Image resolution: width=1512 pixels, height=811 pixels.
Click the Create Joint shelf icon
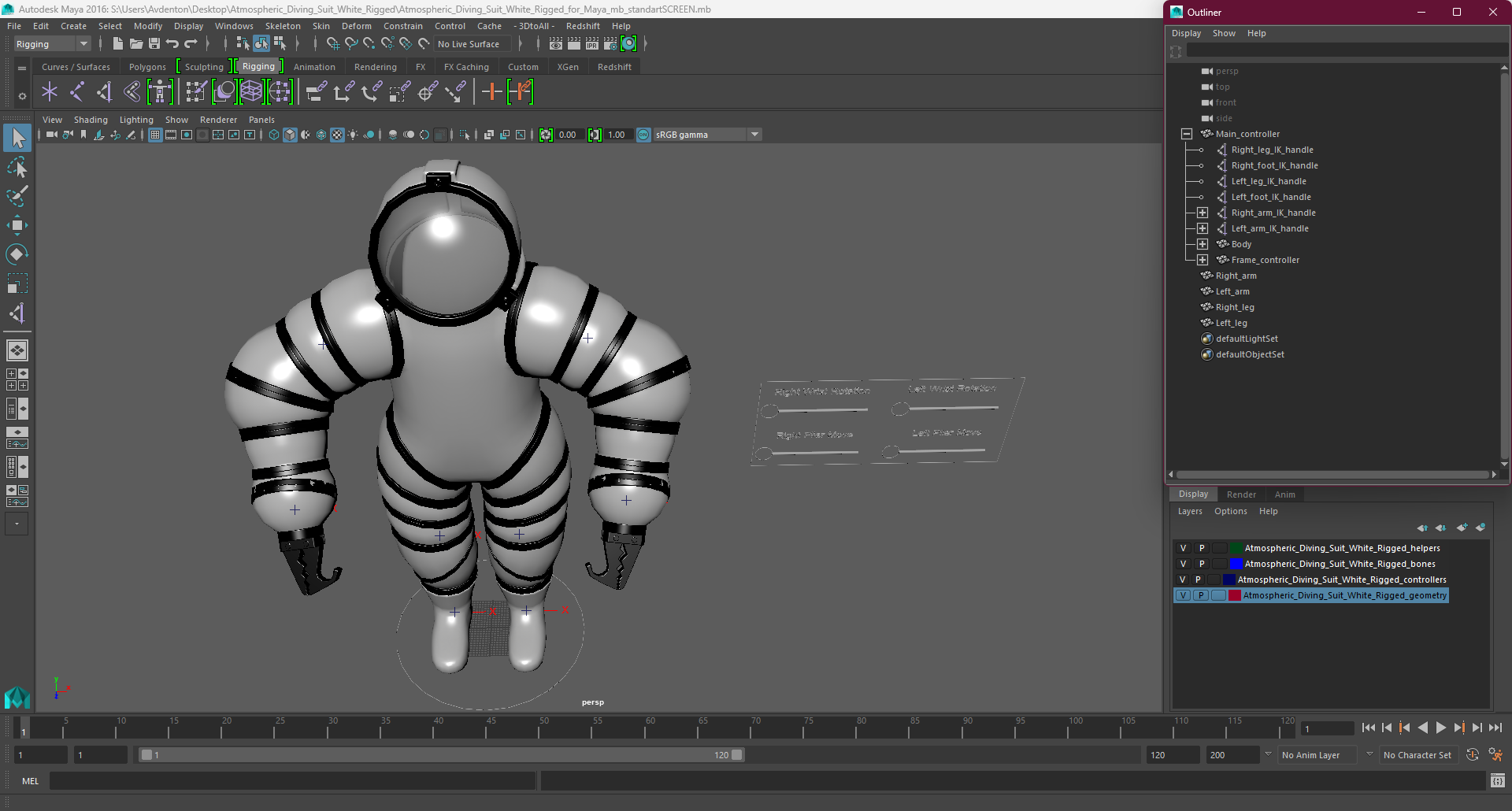click(77, 92)
